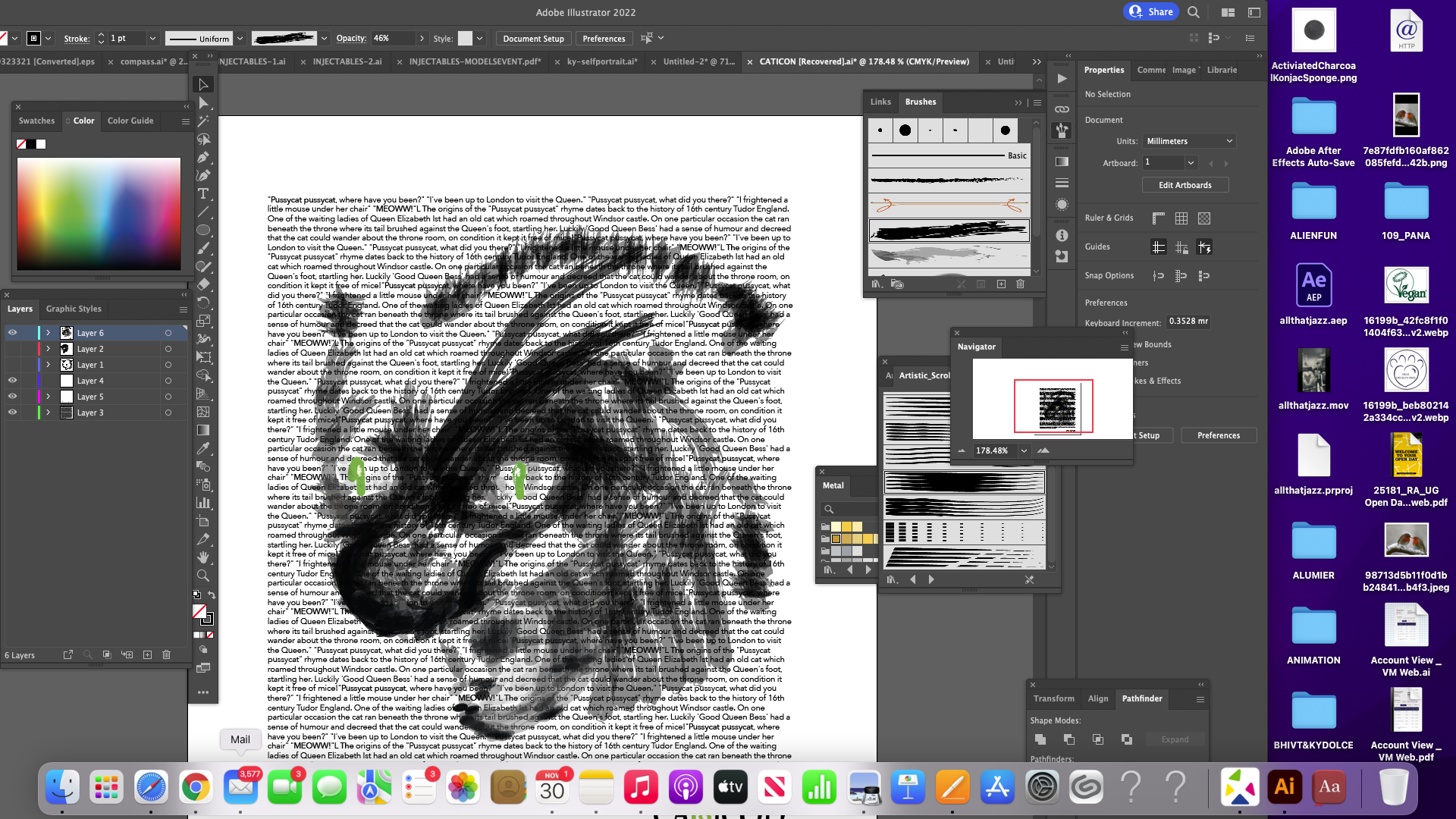
Task: Select the Selection tool in the toolbar
Action: coord(203,84)
